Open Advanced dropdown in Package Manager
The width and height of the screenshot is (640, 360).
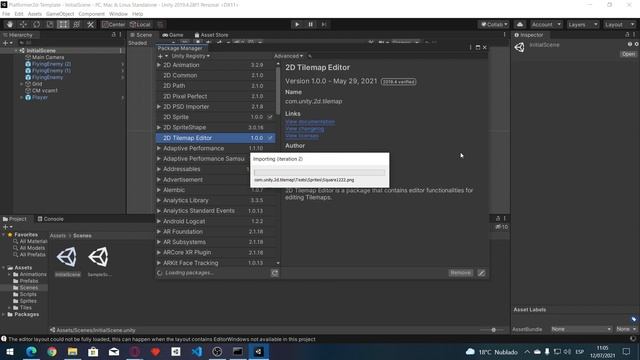pos(289,56)
